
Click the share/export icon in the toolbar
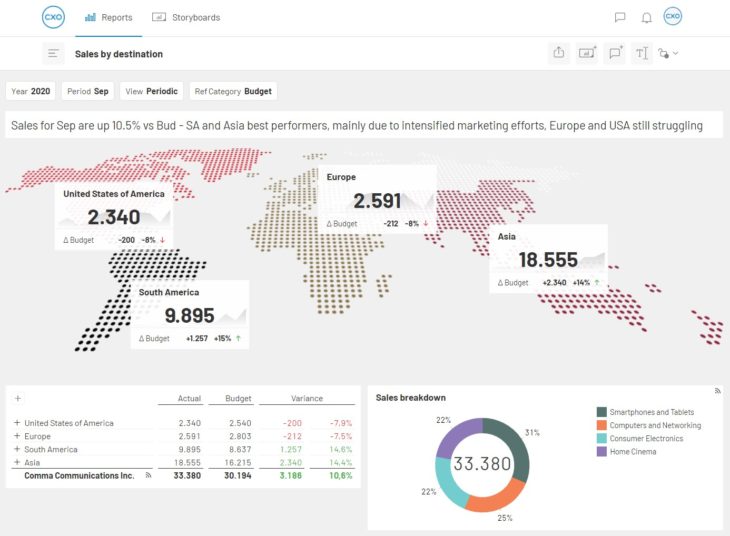pos(559,53)
